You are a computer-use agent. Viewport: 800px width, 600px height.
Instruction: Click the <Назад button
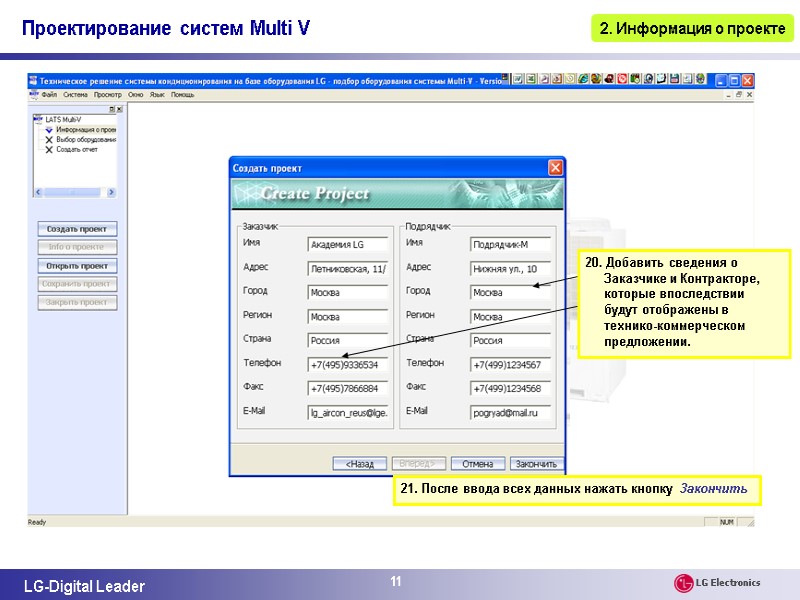360,464
